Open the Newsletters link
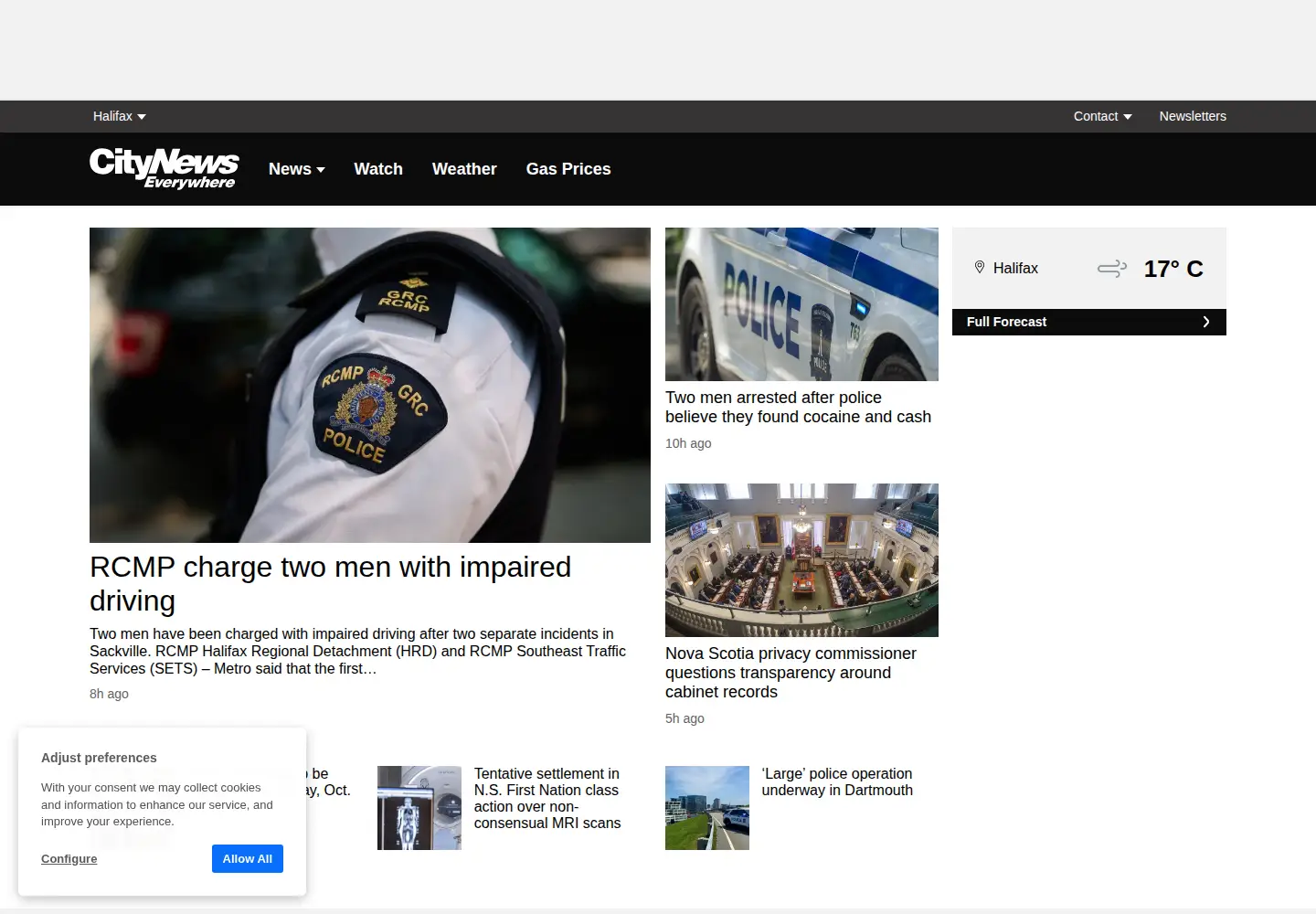 pos(1193,116)
